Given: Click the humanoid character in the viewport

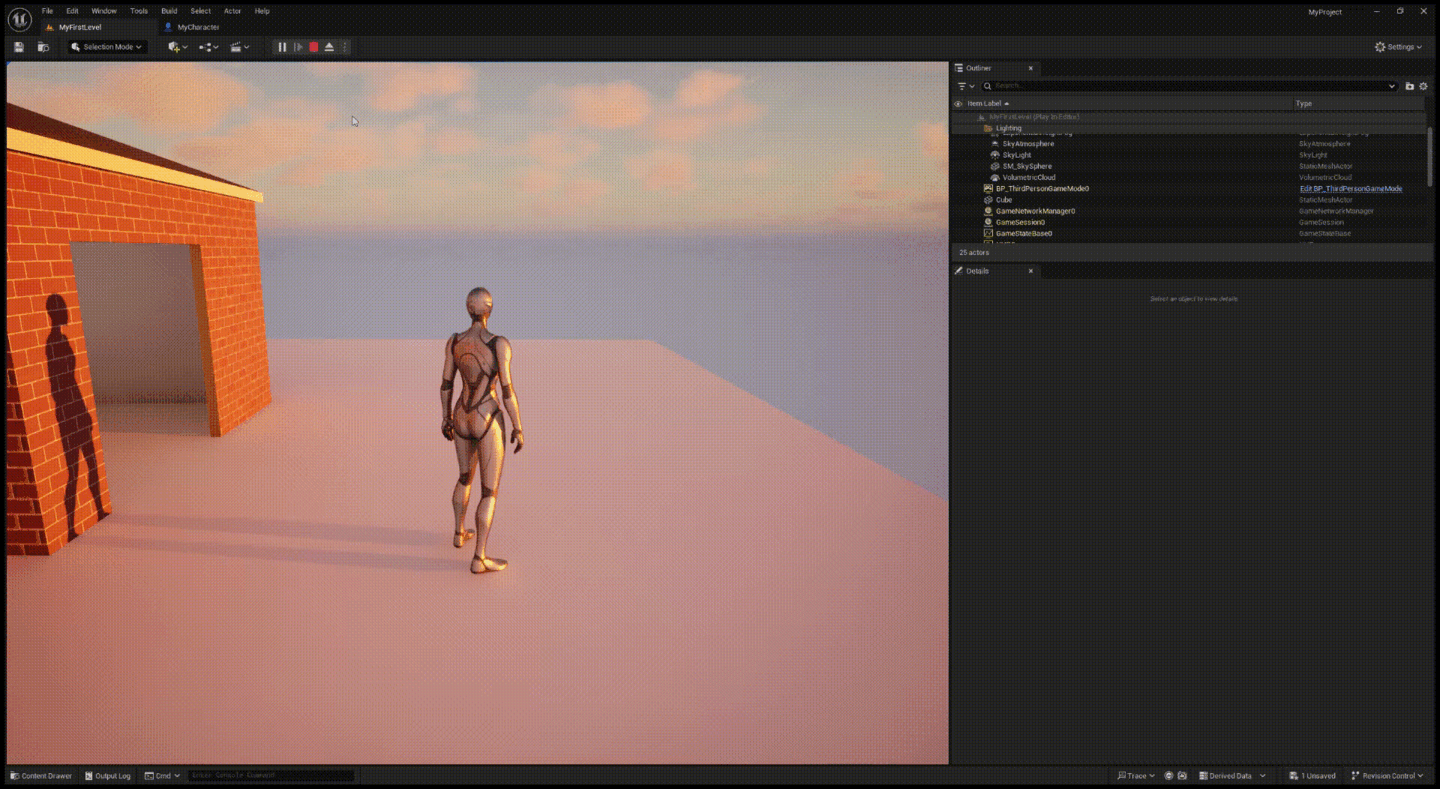Looking at the screenshot, I should point(481,430).
